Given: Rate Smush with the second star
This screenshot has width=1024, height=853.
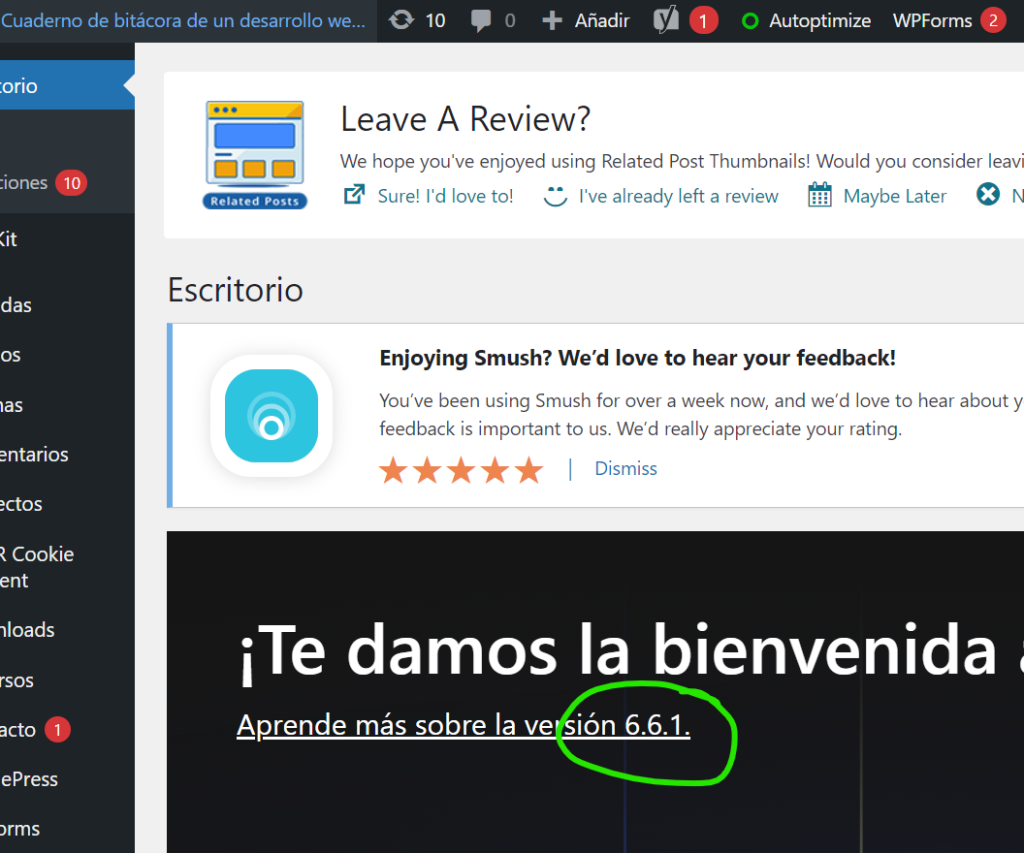Looking at the screenshot, I should [427, 470].
